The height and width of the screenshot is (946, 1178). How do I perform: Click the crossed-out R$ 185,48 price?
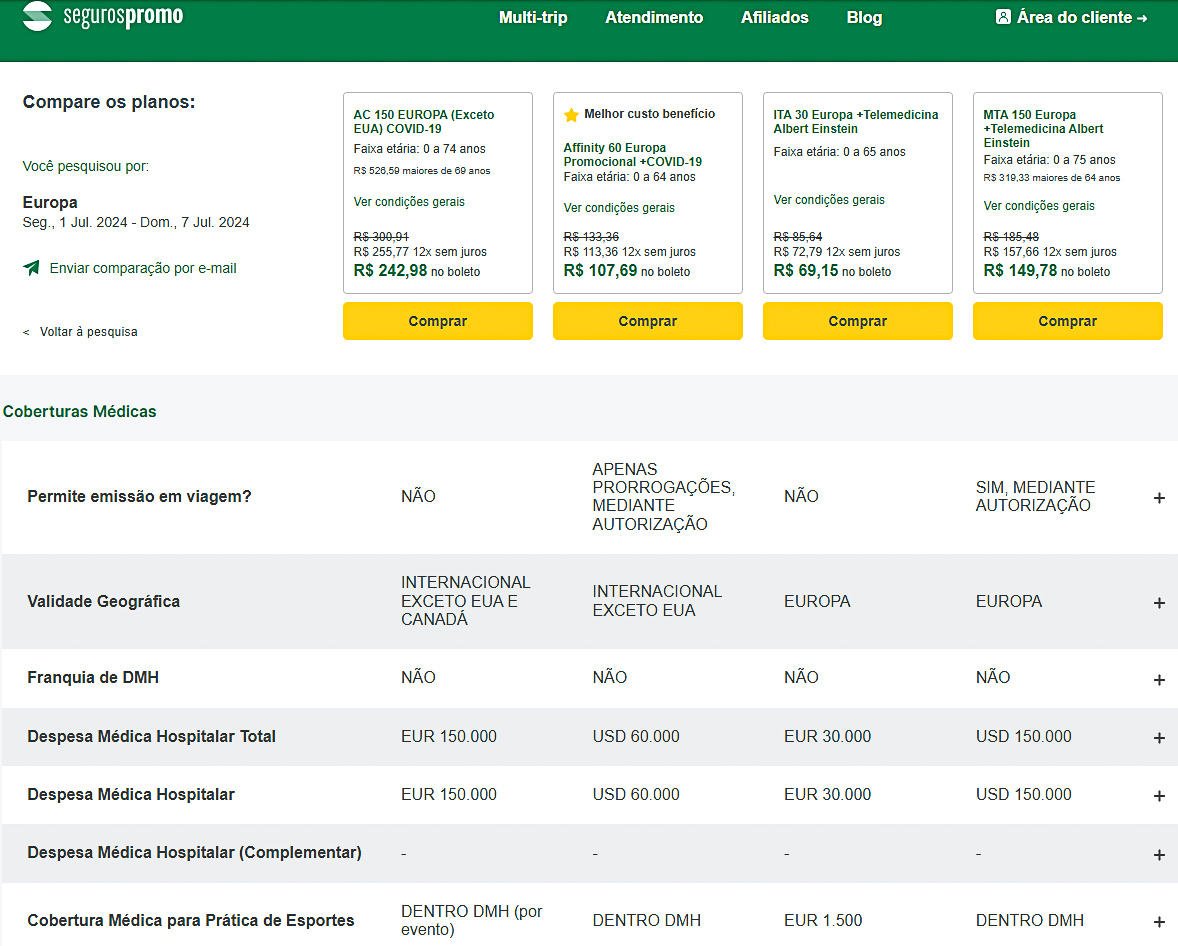pos(1011,237)
